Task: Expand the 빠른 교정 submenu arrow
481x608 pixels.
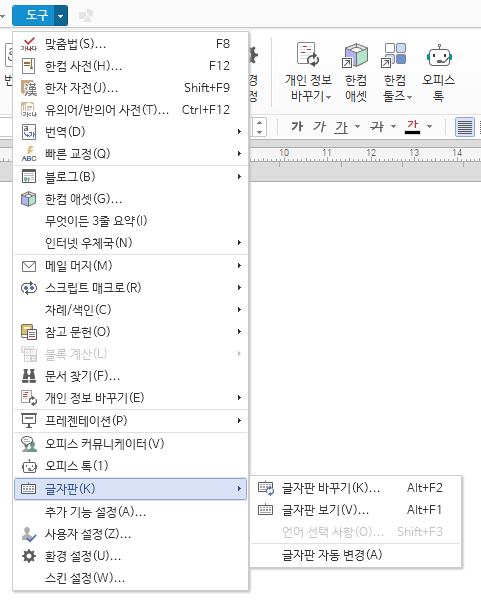Action: pyautogui.click(x=239, y=154)
